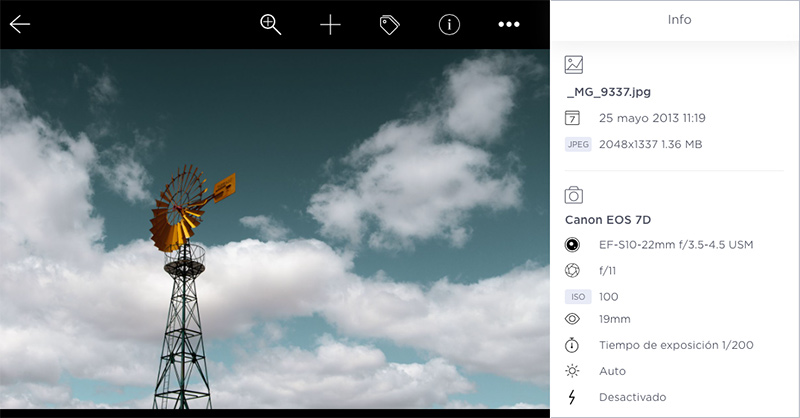
Task: Tap the plus add icon
Action: coord(330,24)
